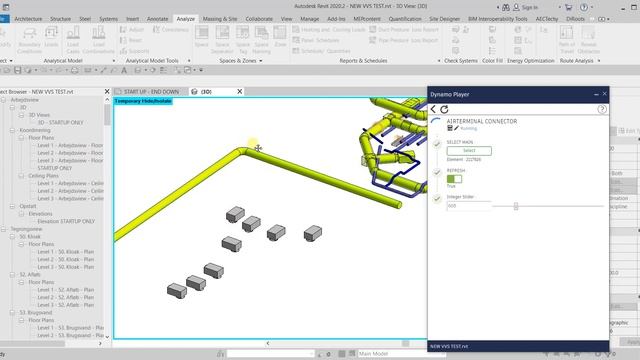Click the Boundary Conditions tool icon
Screen dimensions: 640x360
(29, 33)
